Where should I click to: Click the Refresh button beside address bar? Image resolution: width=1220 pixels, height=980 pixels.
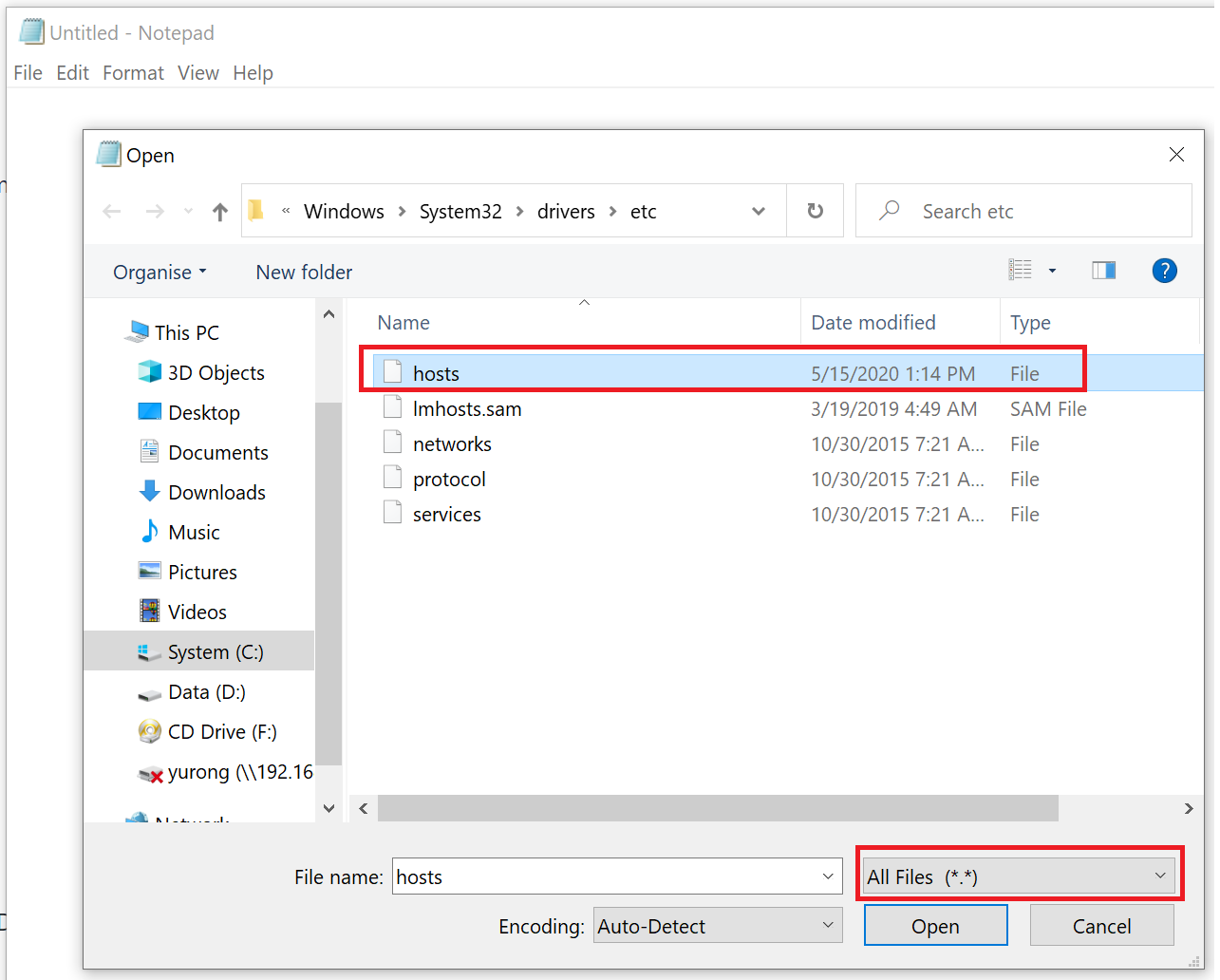pos(815,211)
